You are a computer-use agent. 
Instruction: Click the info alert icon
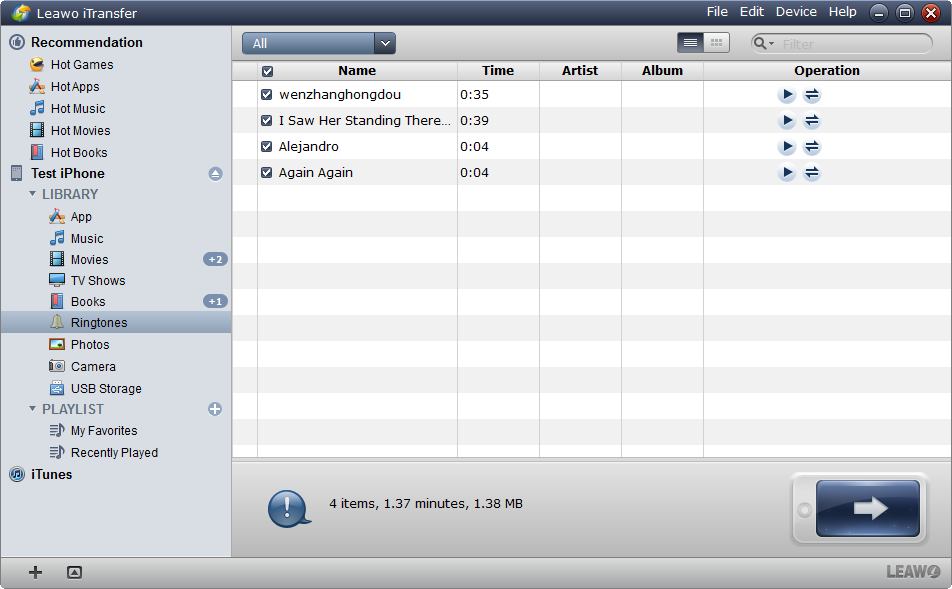coord(289,508)
